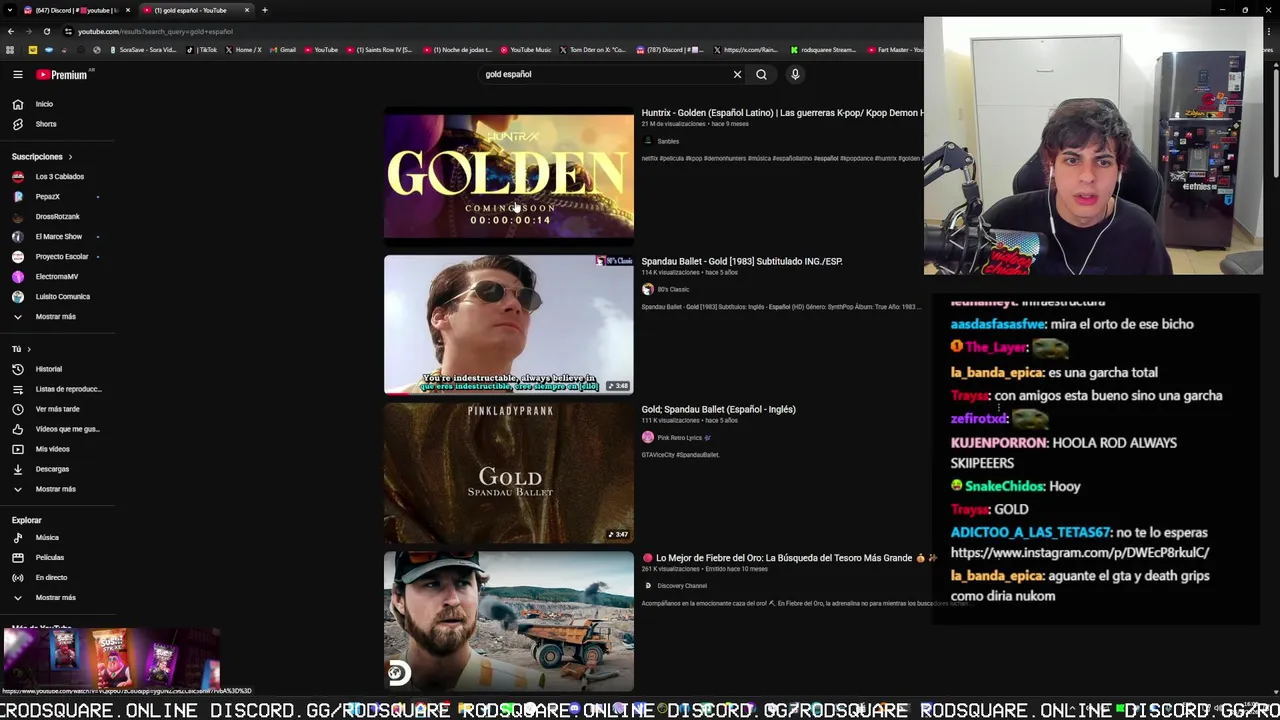Viewport: 1280px width, 720px height.
Task: Click the YouTube Premium logo
Action: [x=62, y=75]
